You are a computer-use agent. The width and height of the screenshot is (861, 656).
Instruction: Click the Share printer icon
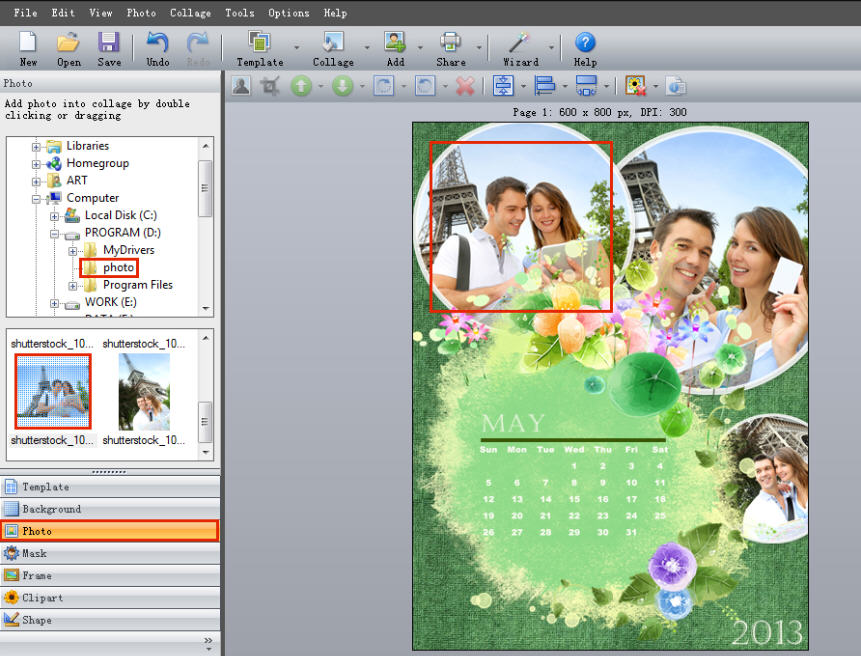451,43
